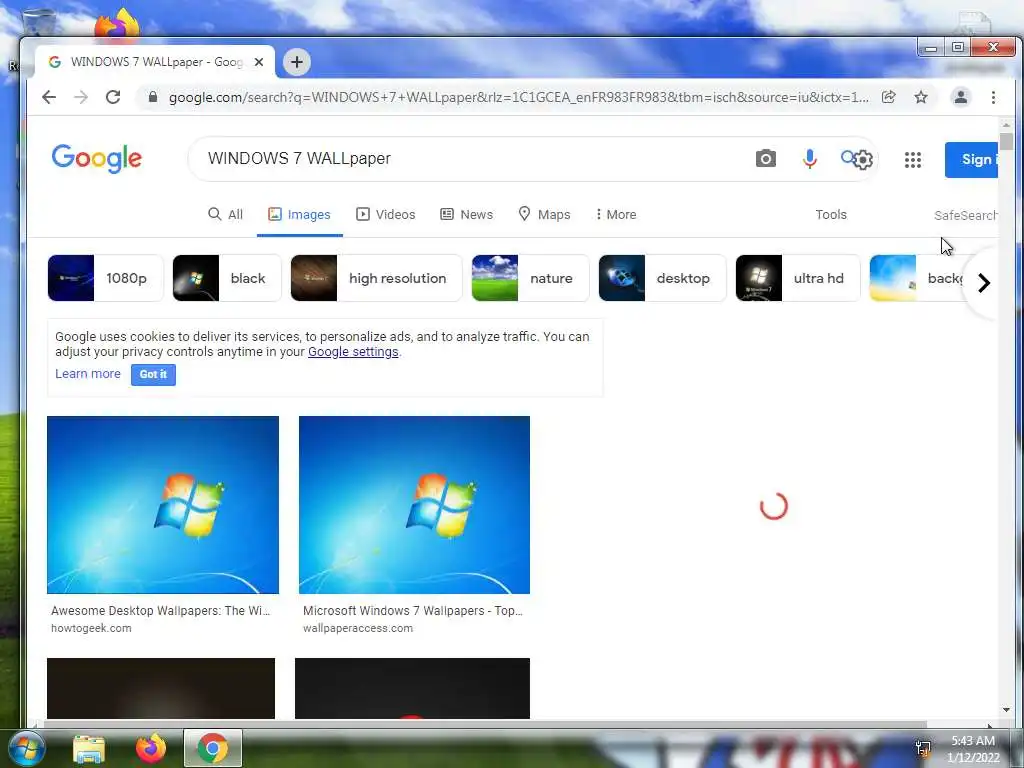The height and width of the screenshot is (768, 1024).
Task: Start voice search with microphone icon
Action: (x=809, y=159)
